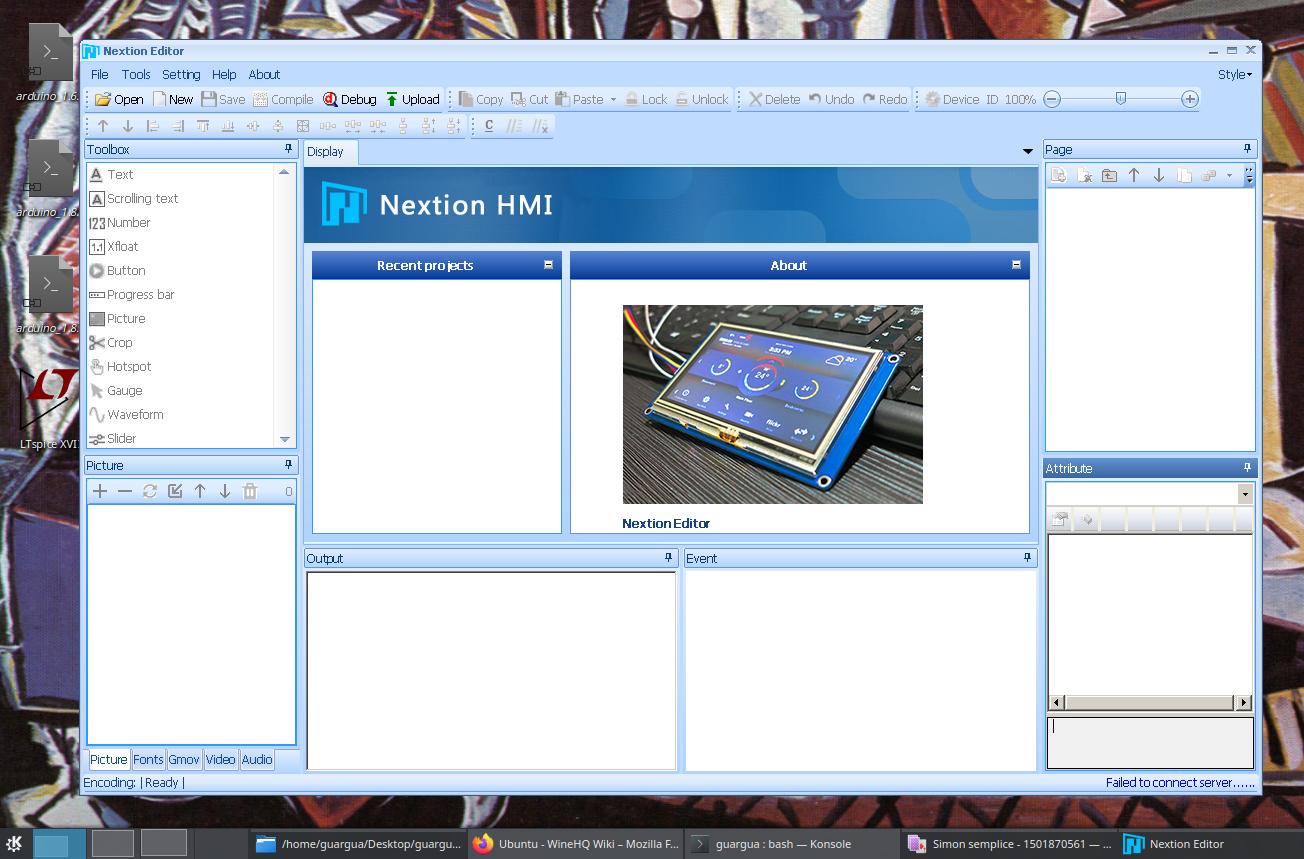This screenshot has width=1304, height=859.
Task: Select the Gauge tool
Action: click(123, 390)
